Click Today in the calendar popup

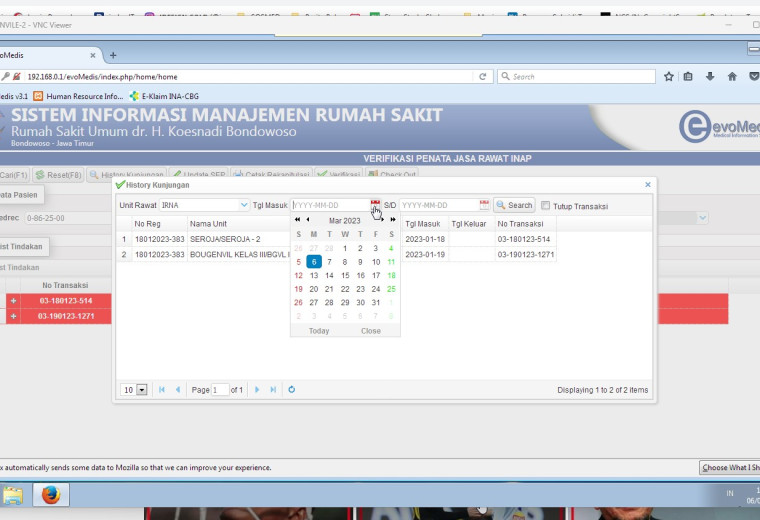coord(319,331)
